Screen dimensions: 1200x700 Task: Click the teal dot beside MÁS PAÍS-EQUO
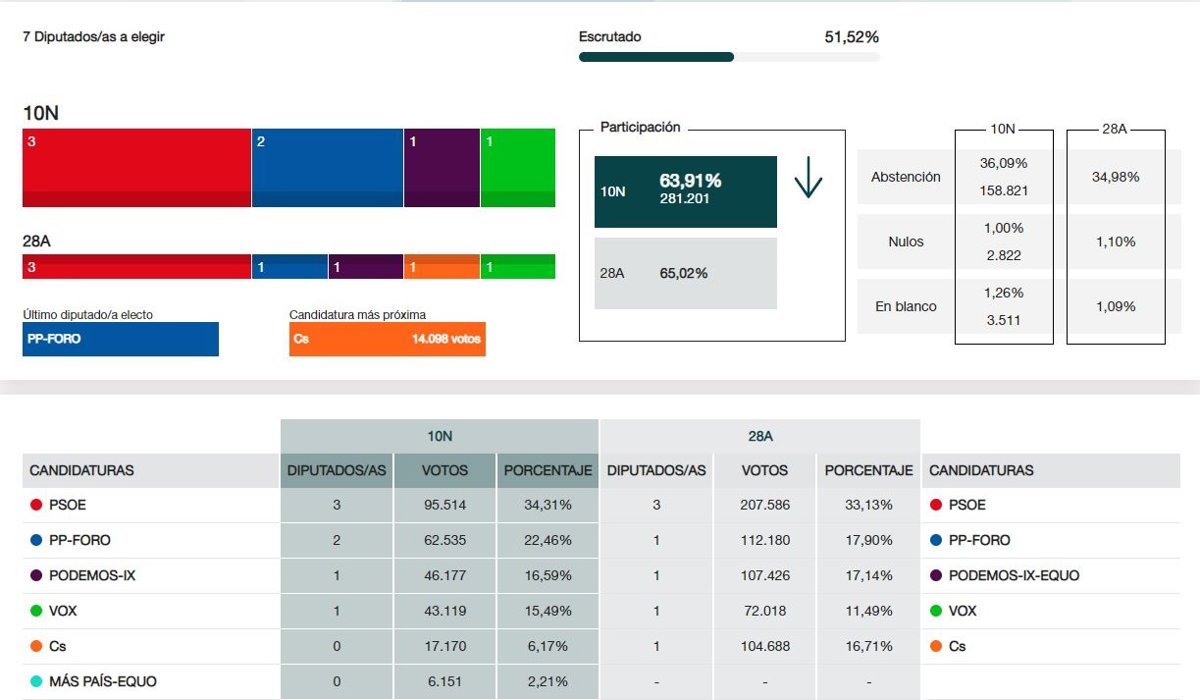point(36,681)
